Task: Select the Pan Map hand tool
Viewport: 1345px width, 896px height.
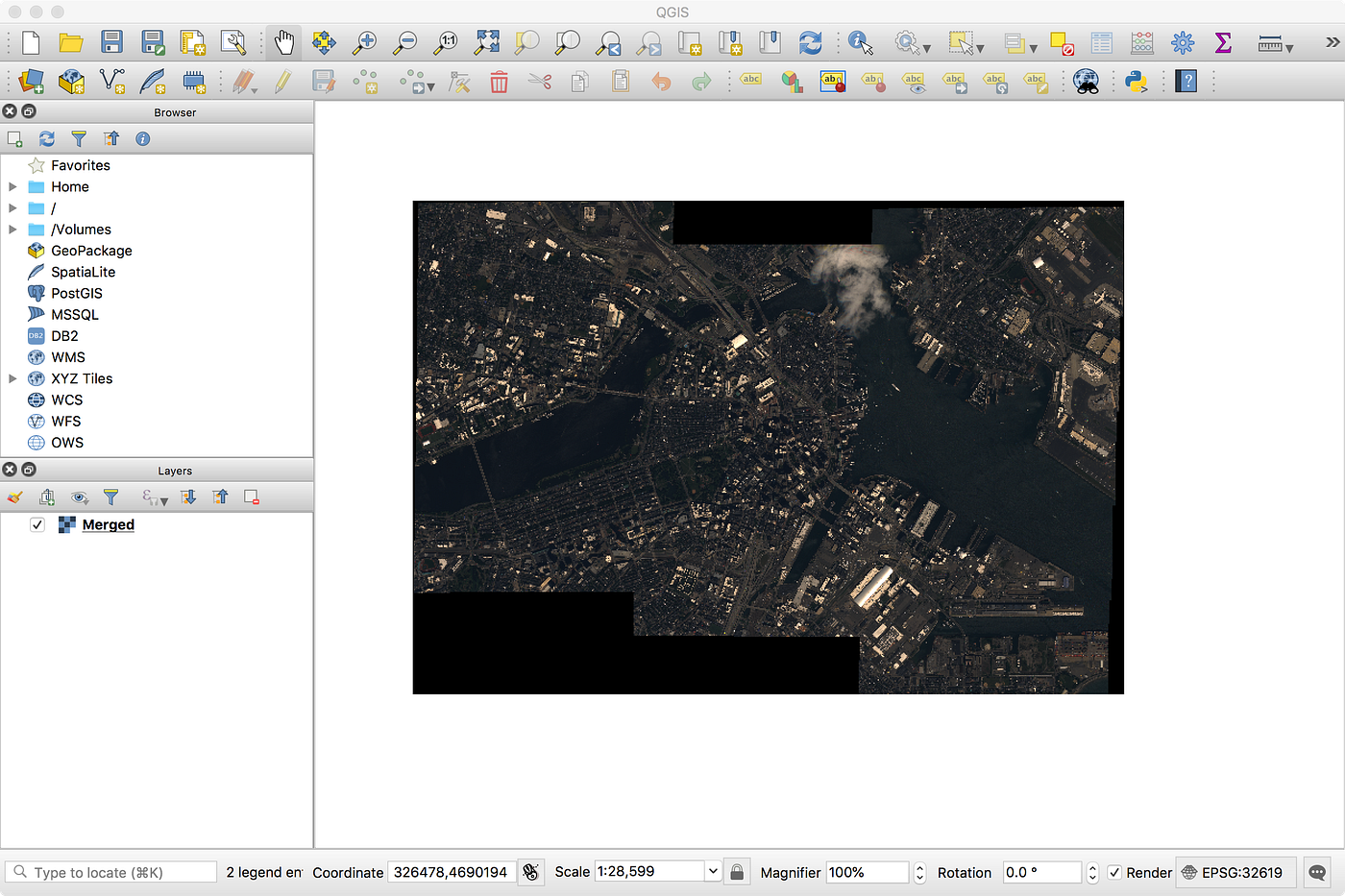Action: coord(283,42)
